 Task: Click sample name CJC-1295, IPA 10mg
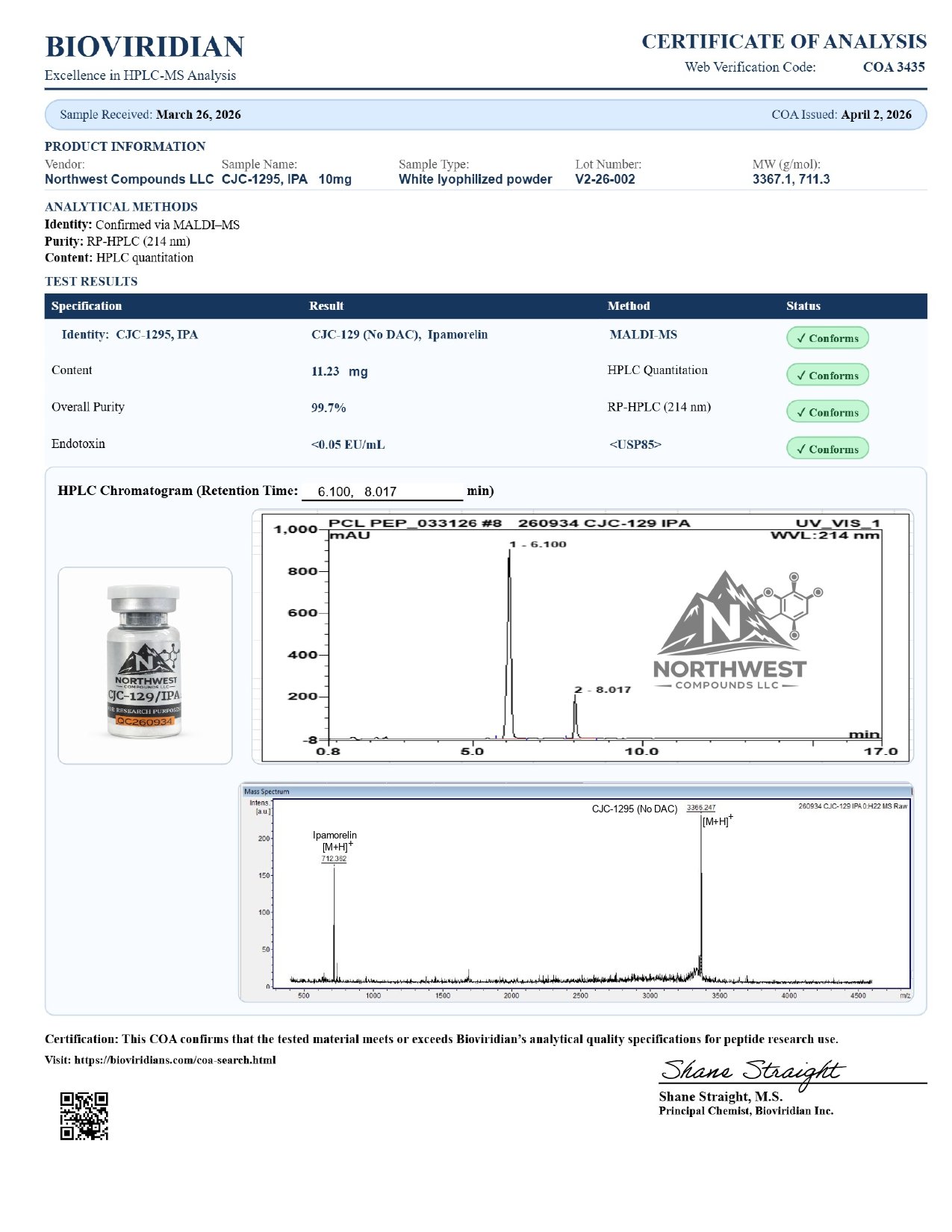click(x=287, y=179)
